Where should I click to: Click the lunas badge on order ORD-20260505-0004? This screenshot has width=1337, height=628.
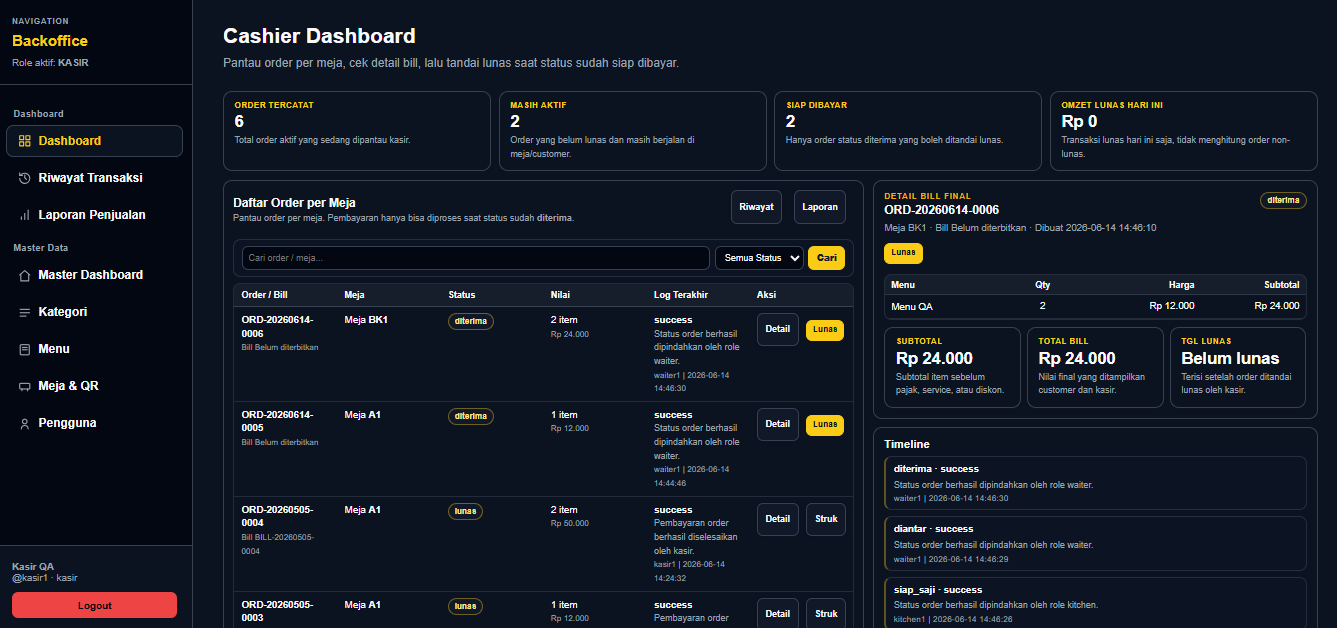[465, 511]
